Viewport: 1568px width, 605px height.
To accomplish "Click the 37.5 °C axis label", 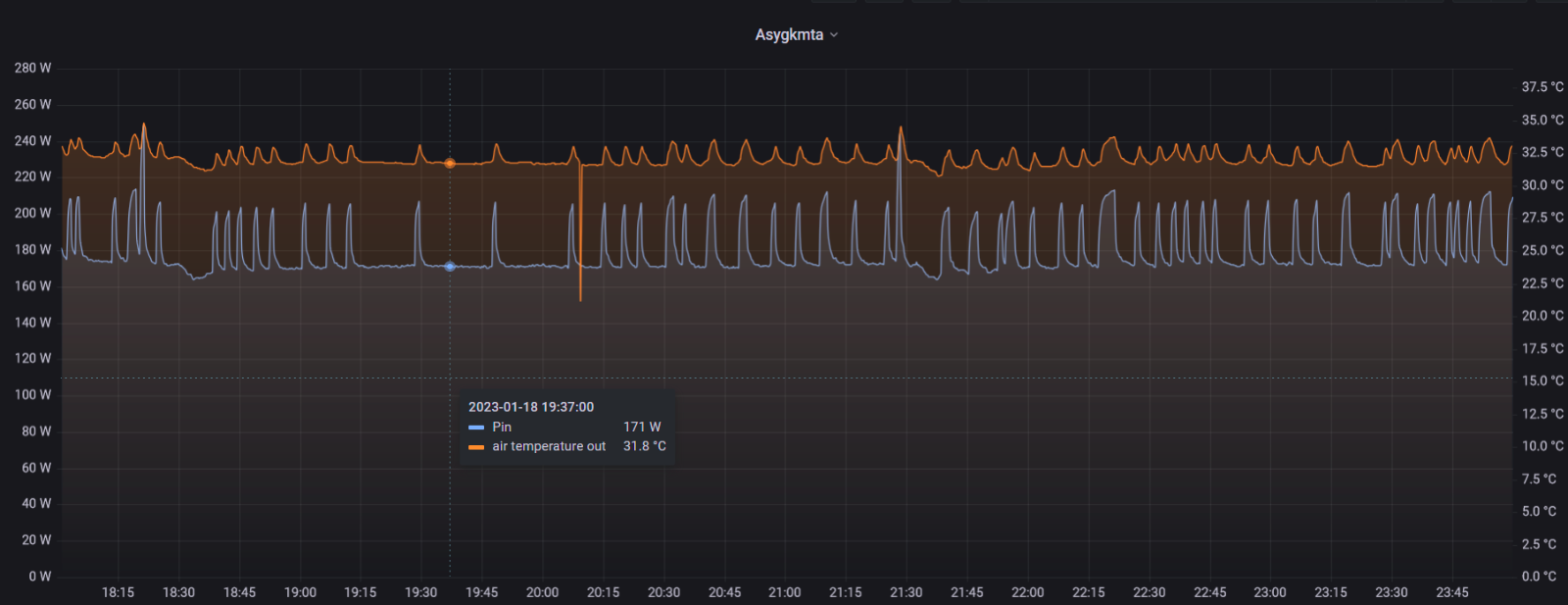I will point(1543,86).
